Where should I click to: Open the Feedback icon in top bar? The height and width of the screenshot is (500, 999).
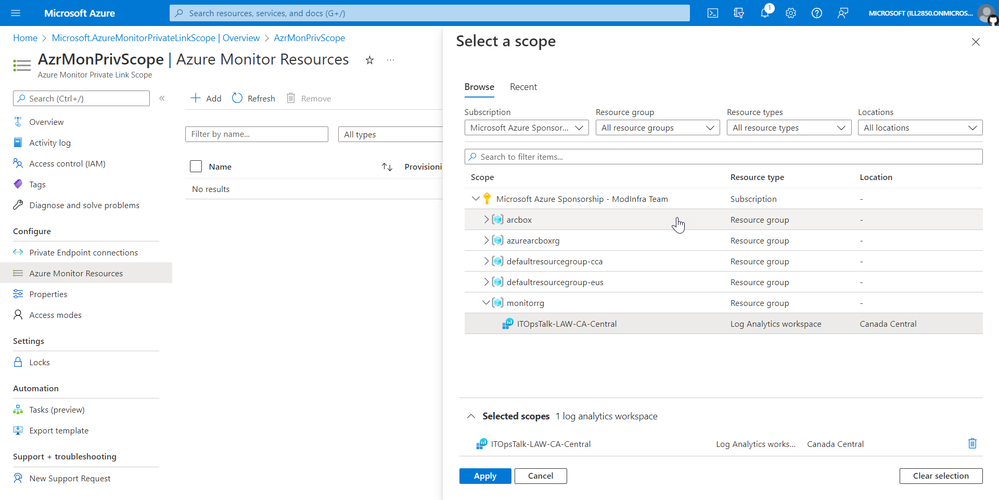843,13
